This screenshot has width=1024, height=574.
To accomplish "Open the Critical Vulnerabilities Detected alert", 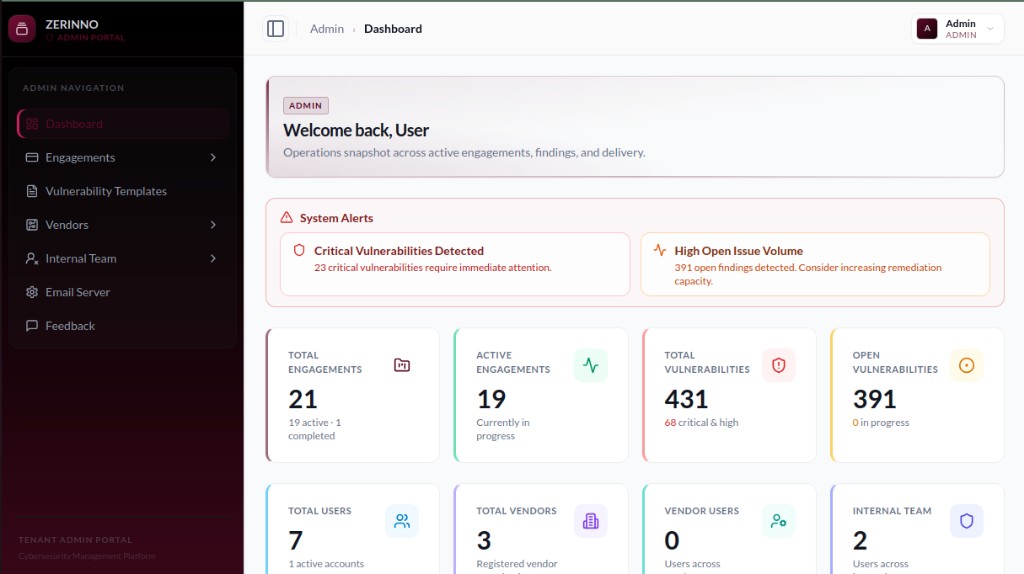I will point(455,264).
